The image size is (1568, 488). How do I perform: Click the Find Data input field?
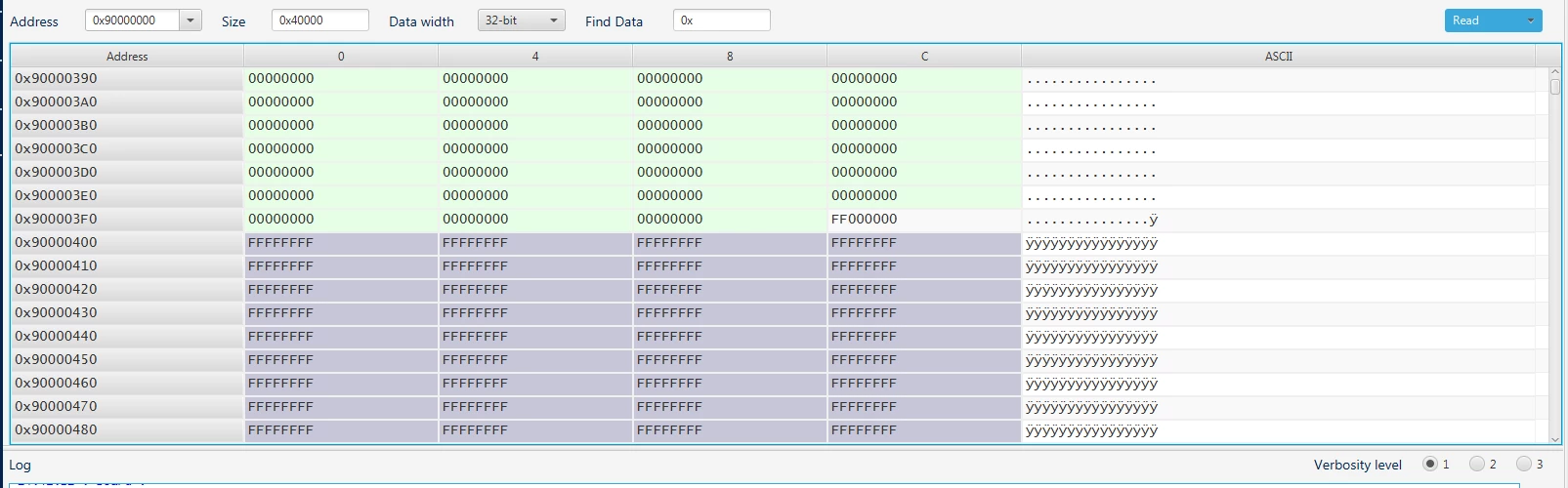[x=722, y=20]
